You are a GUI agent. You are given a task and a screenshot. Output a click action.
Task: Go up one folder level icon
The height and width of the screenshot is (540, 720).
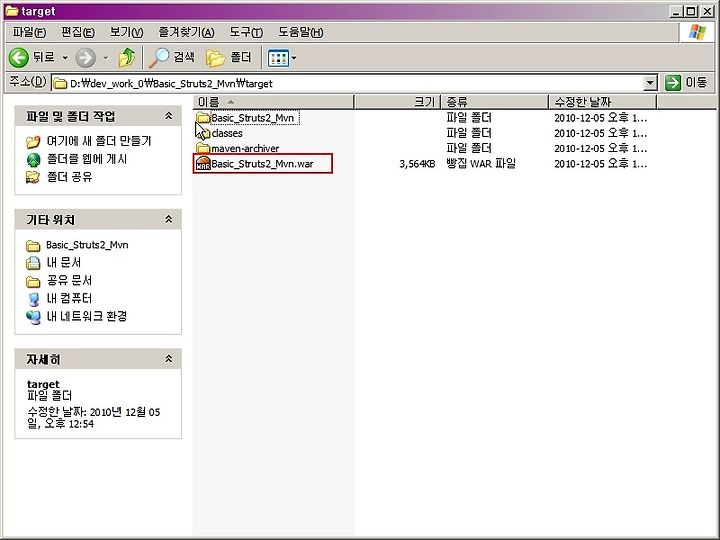coord(127,57)
